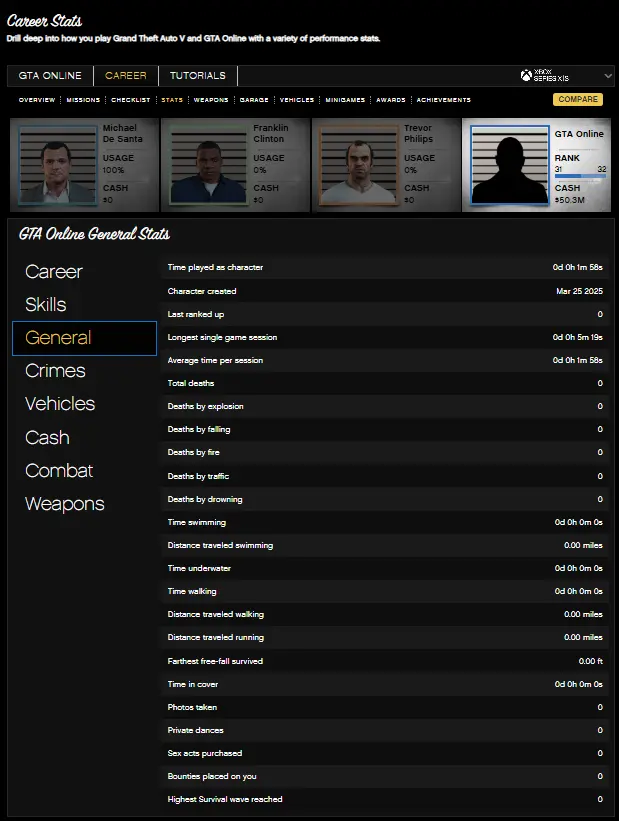Select the General stats category
Screen dimensions: 619x821
tap(84, 338)
